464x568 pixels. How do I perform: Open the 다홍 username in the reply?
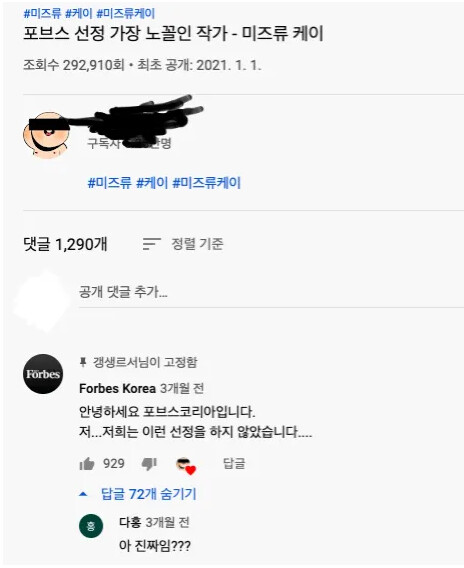(130, 522)
